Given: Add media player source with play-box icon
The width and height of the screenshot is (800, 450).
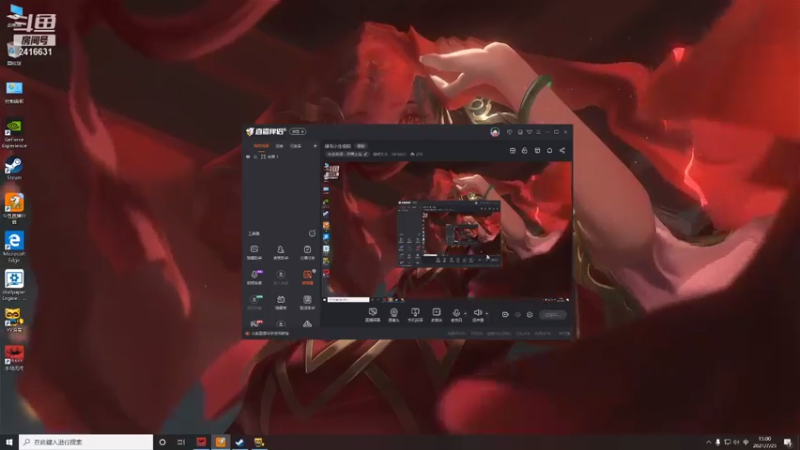Looking at the screenshot, I should coord(436,315).
